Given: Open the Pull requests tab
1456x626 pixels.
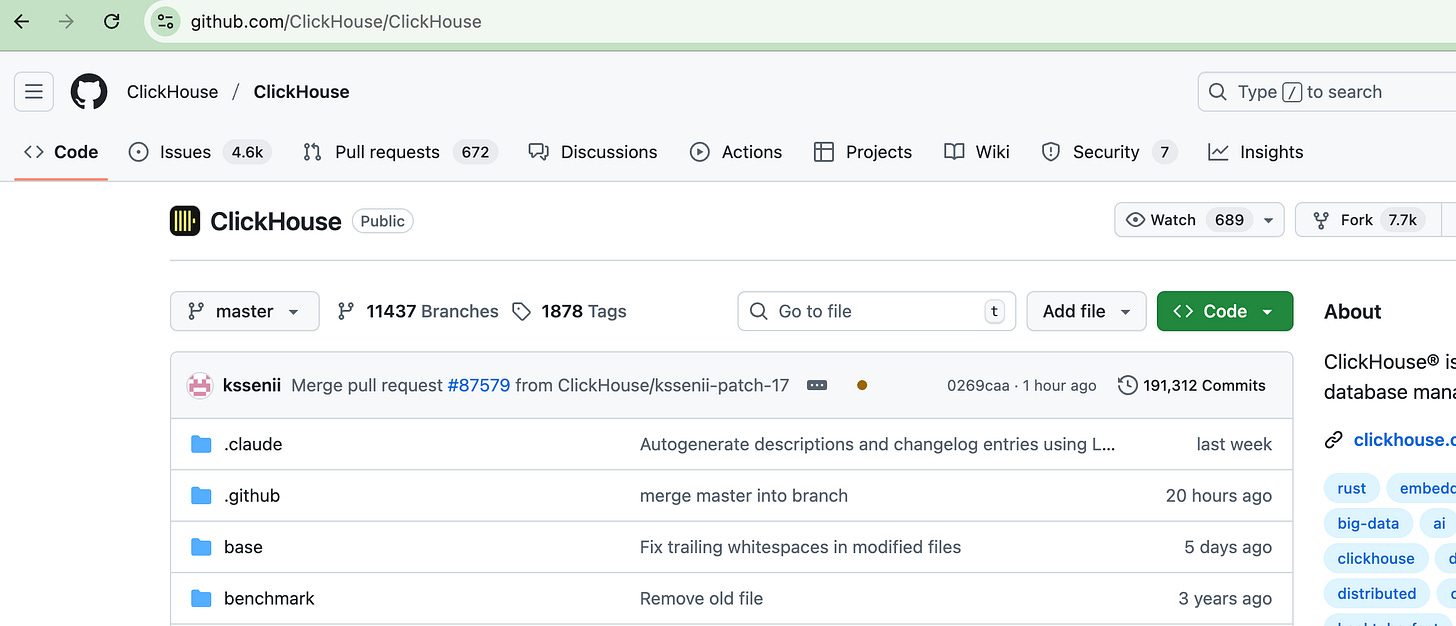Looking at the screenshot, I should [400, 152].
